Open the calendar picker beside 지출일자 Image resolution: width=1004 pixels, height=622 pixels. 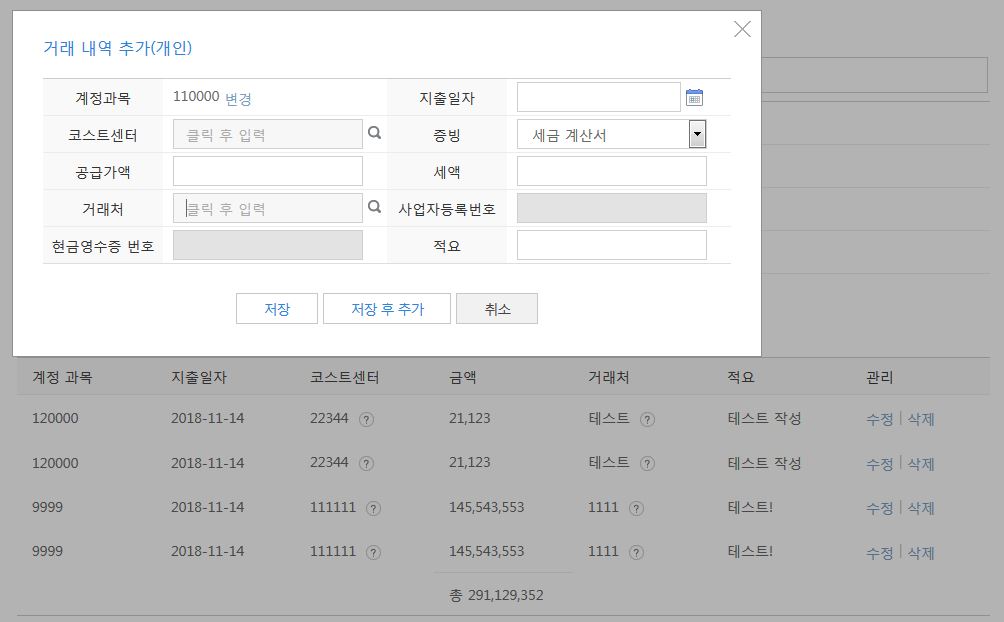pyautogui.click(x=694, y=97)
